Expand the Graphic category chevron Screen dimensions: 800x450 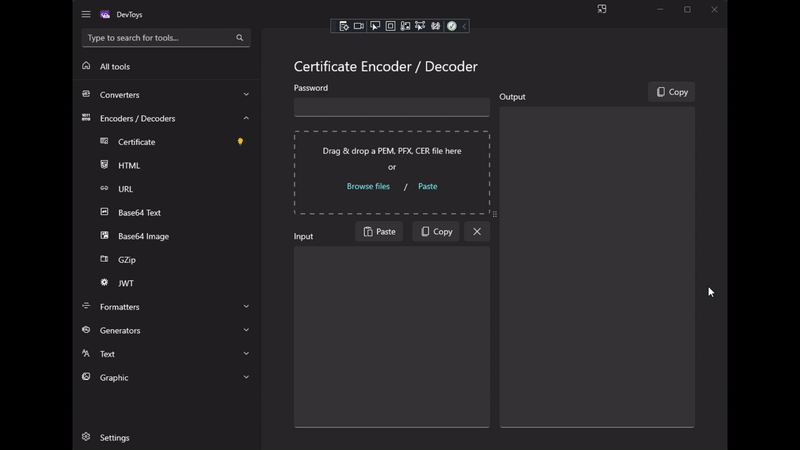coord(246,377)
